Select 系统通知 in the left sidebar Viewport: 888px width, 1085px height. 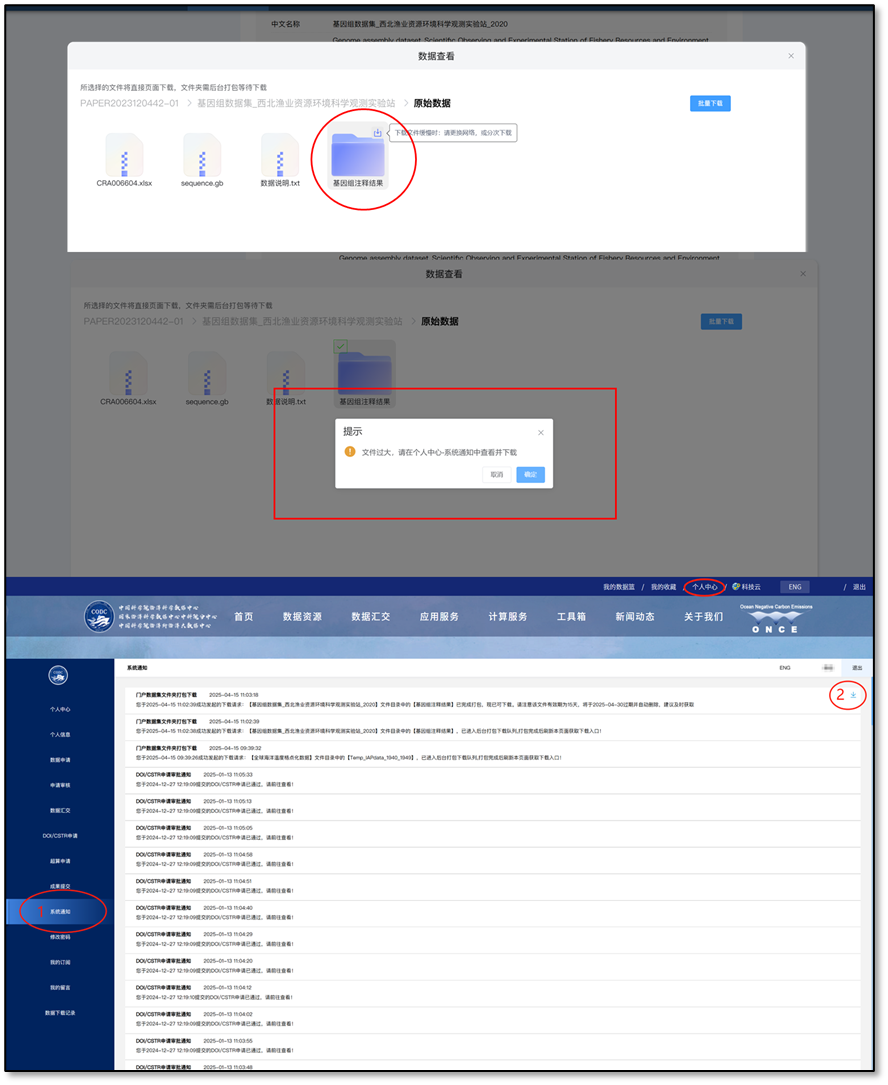click(x=60, y=912)
